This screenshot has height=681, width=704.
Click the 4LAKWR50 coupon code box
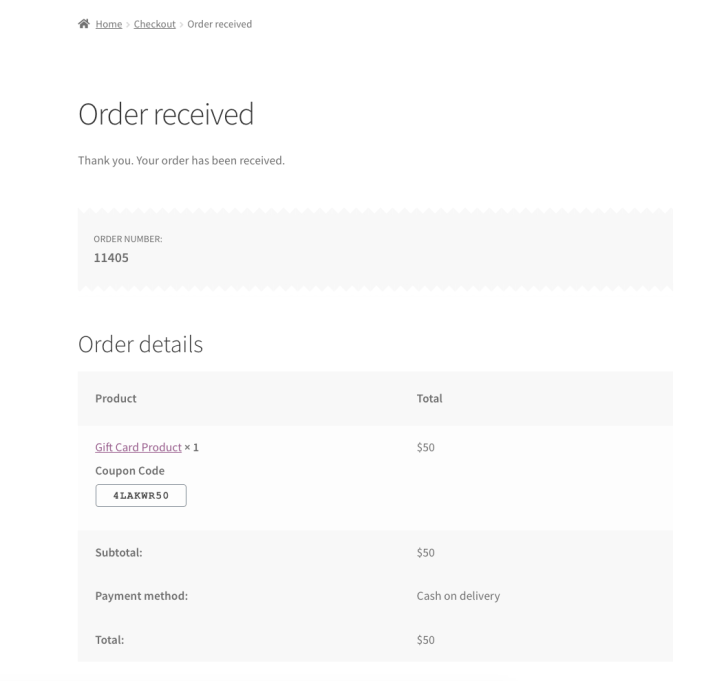(141, 496)
